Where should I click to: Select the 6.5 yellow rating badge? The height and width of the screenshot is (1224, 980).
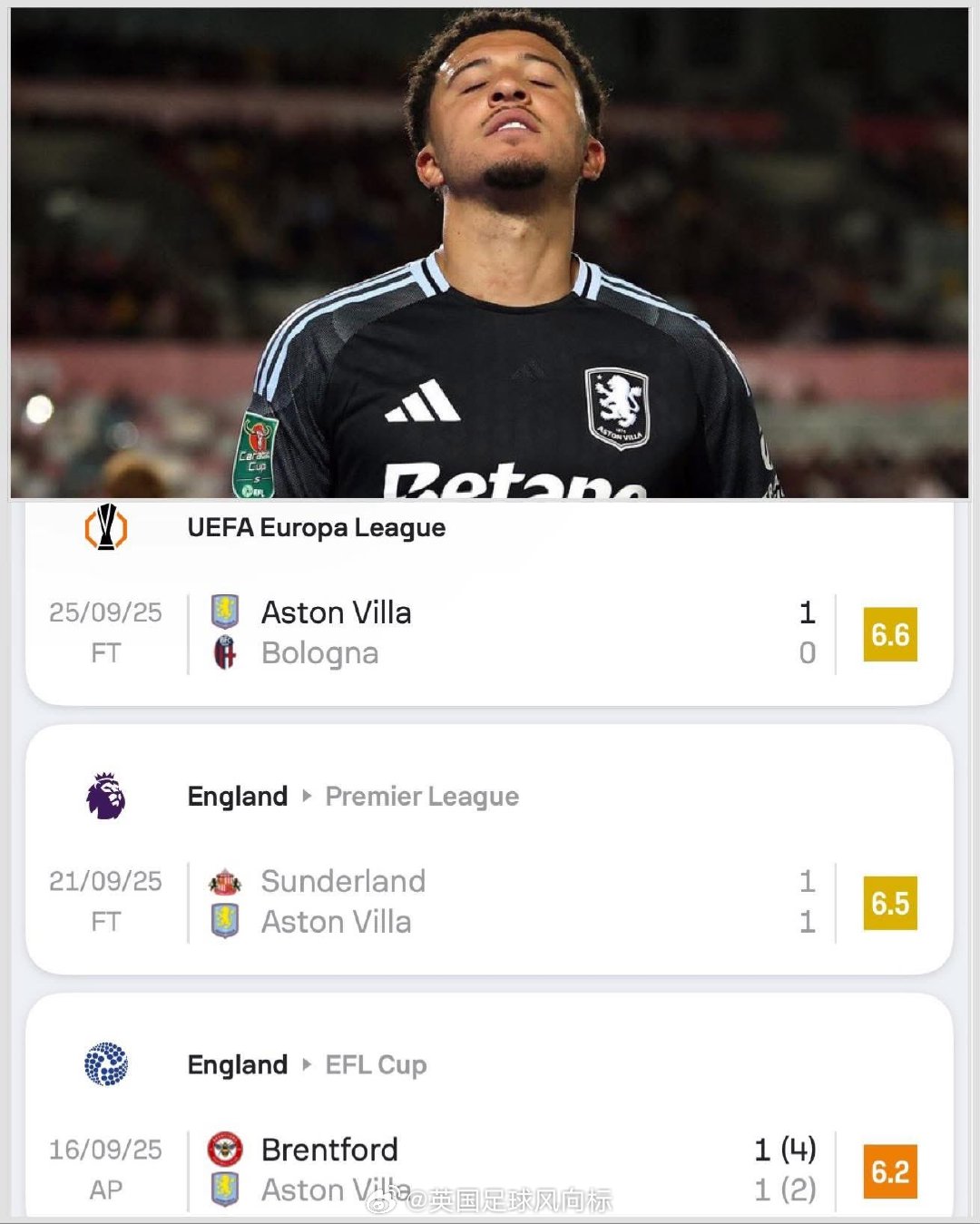(889, 903)
